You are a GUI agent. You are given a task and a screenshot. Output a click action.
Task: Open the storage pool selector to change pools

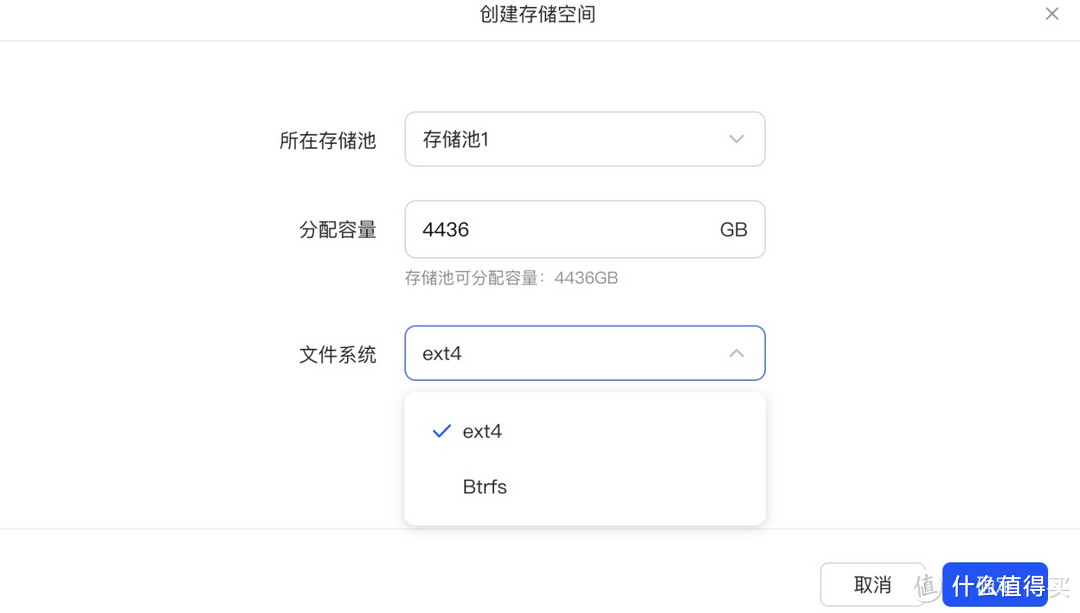tap(585, 139)
